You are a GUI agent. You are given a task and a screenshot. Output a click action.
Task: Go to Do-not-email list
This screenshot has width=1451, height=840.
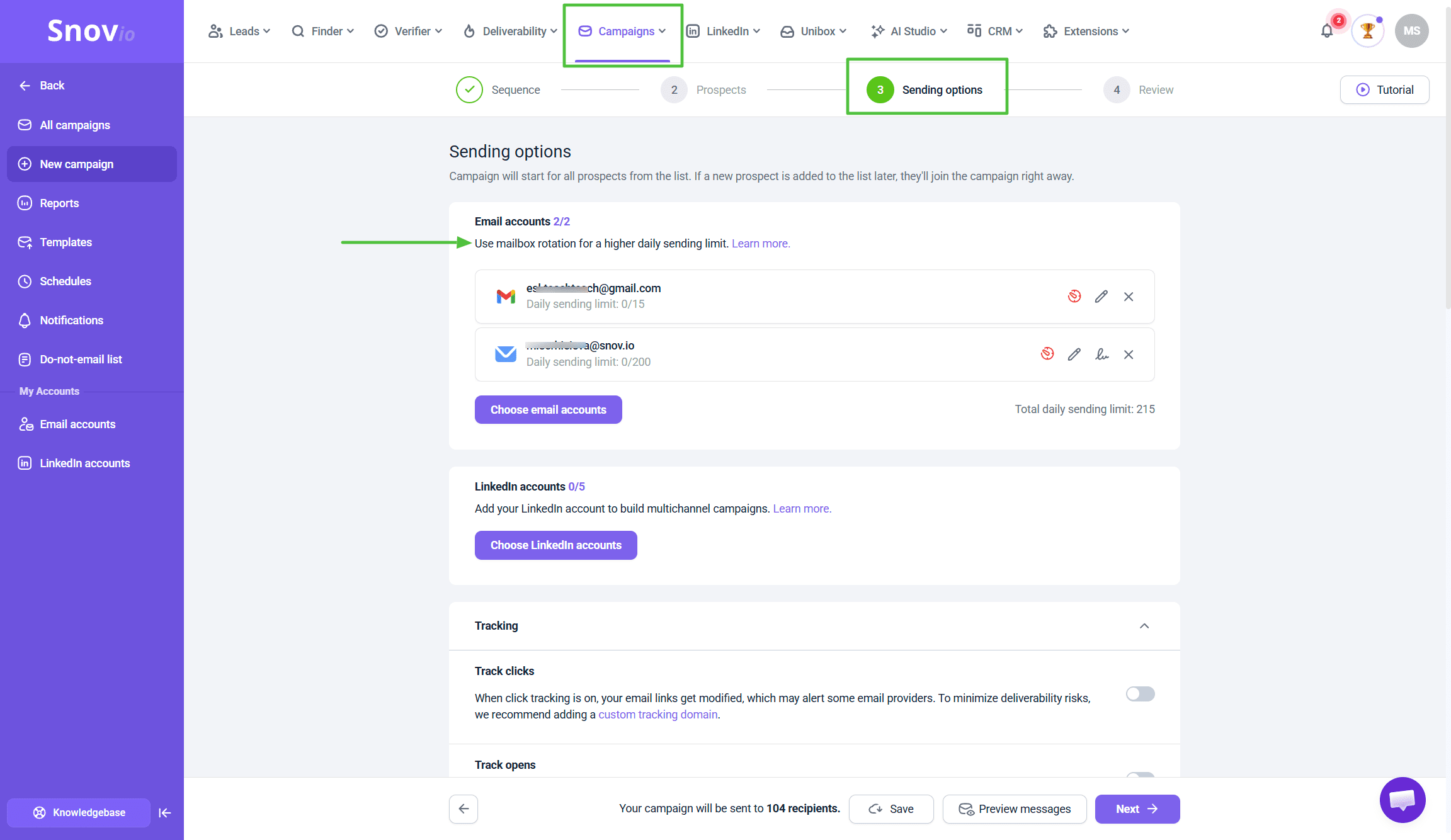coord(81,360)
